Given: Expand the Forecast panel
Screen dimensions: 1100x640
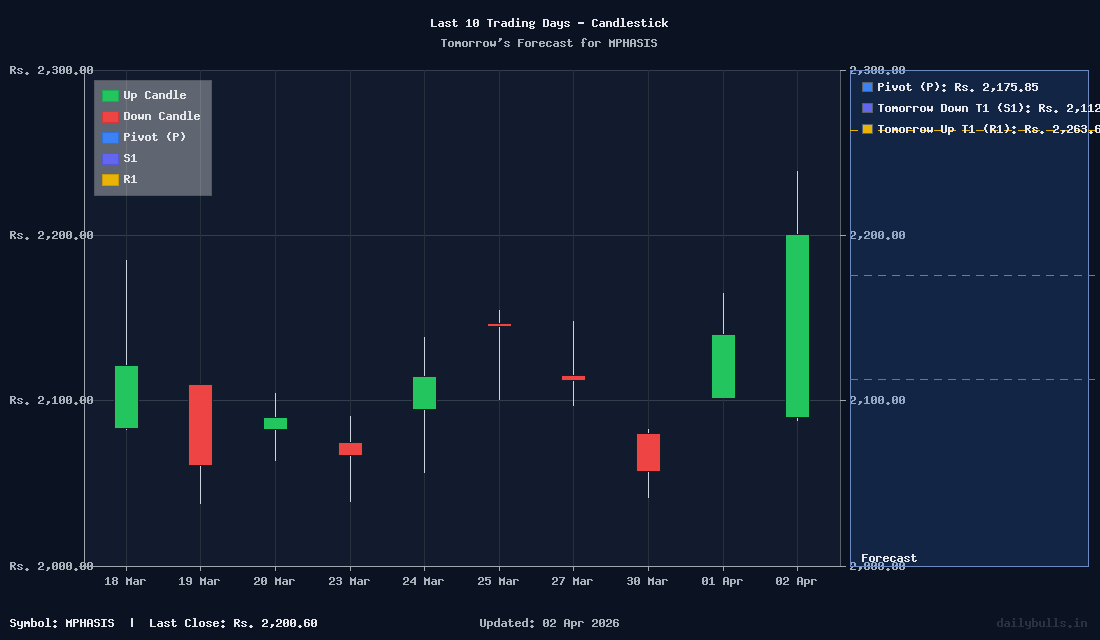Looking at the screenshot, I should tap(889, 558).
